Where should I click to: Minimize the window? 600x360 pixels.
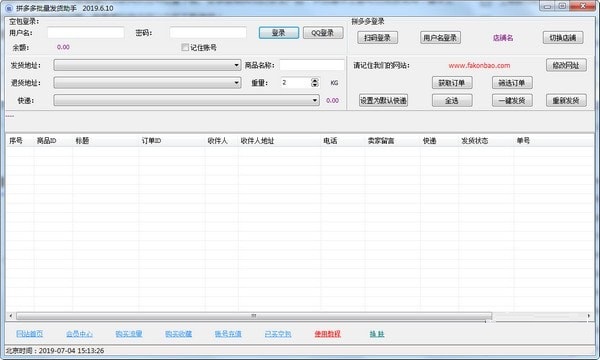coord(547,6)
